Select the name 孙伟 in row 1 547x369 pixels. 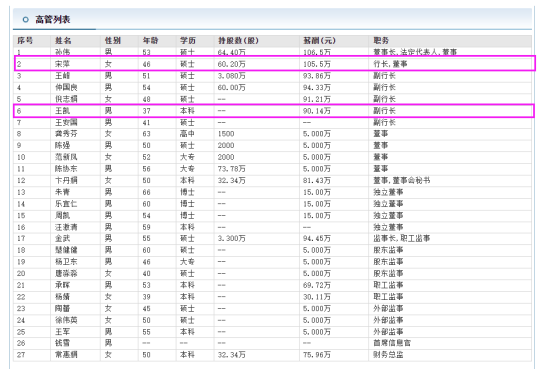click(62, 52)
